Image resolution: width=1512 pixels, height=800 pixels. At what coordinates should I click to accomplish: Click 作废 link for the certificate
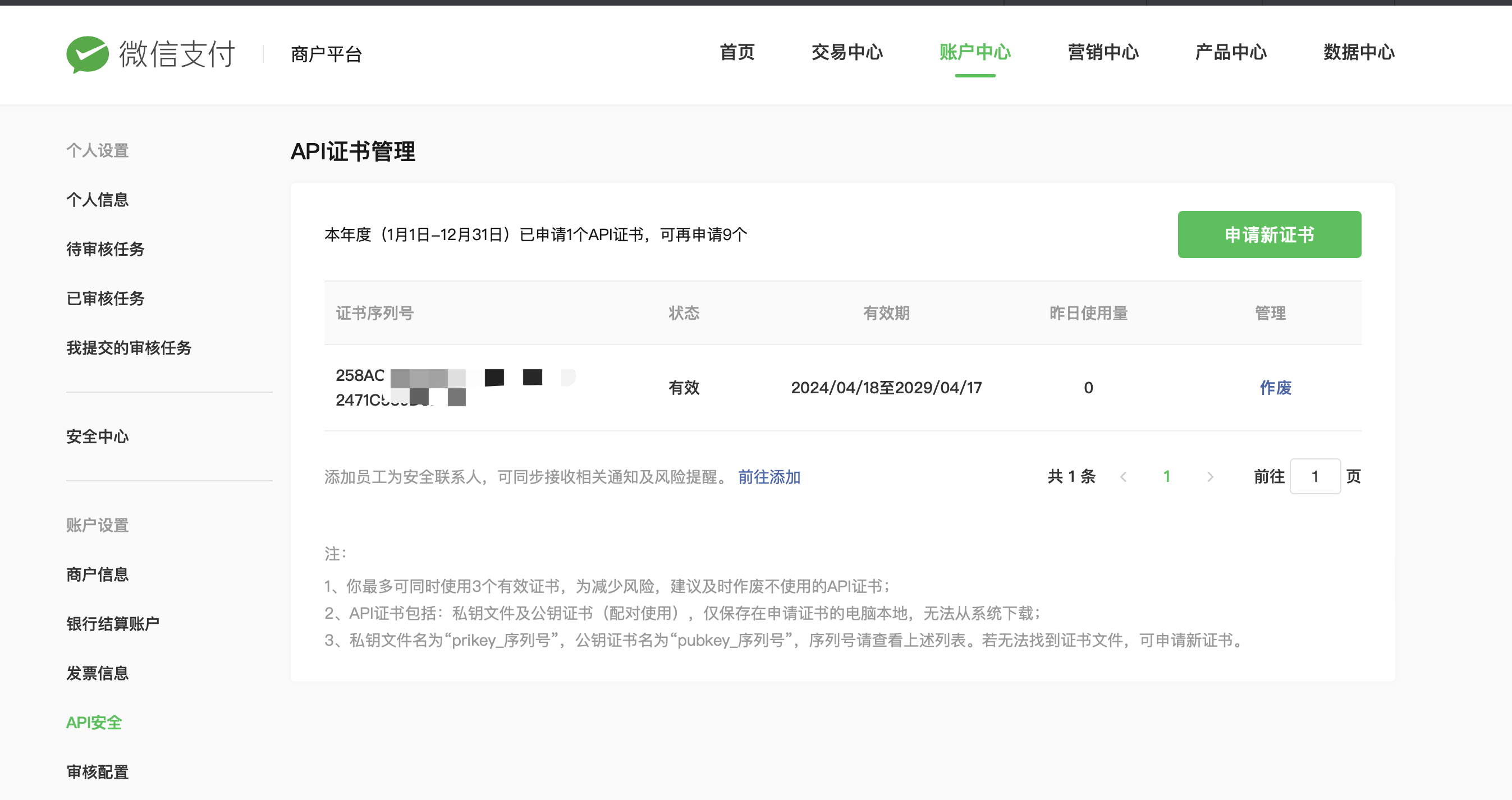point(1276,388)
